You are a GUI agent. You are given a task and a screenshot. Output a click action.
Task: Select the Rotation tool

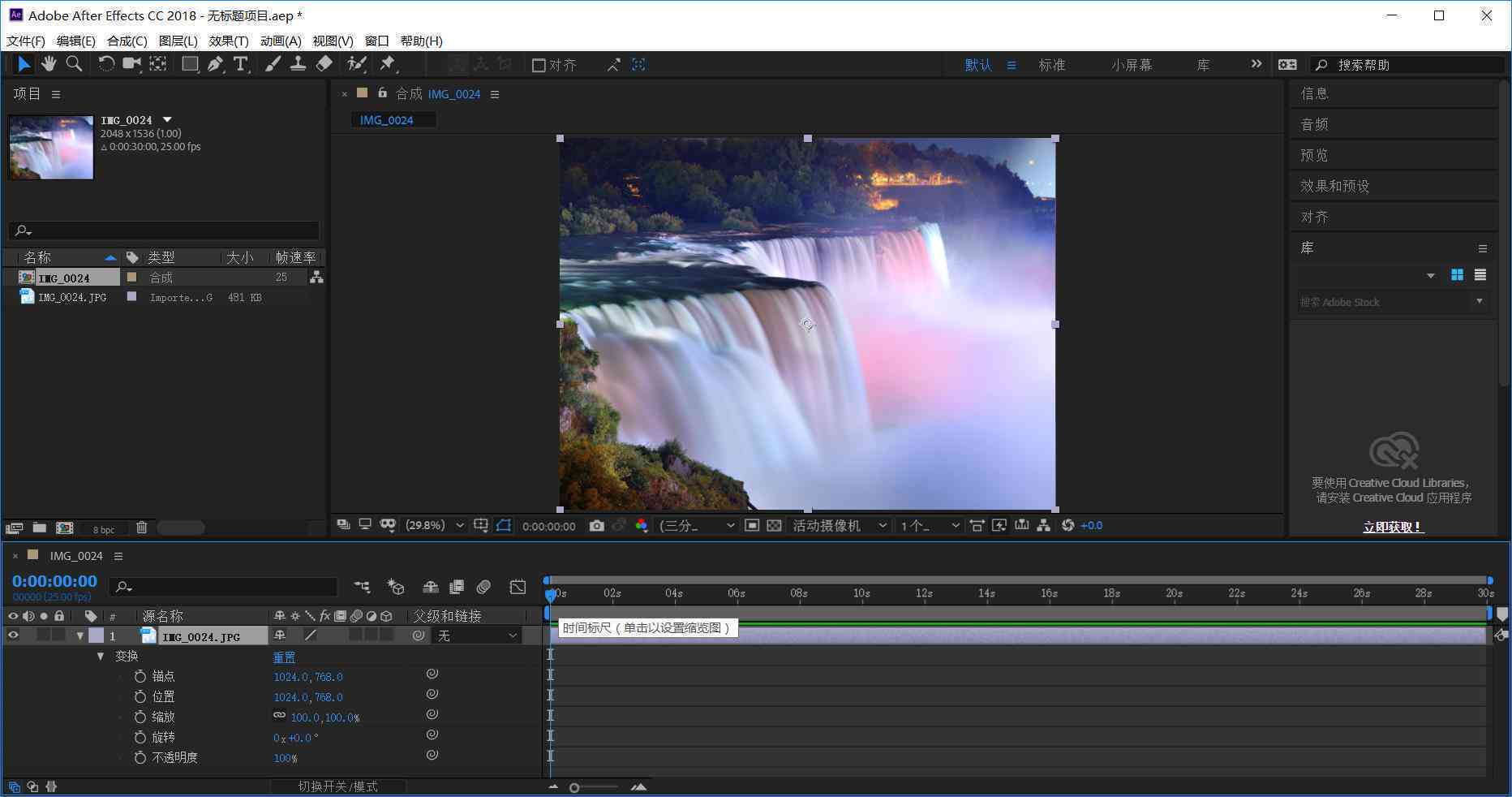click(105, 64)
